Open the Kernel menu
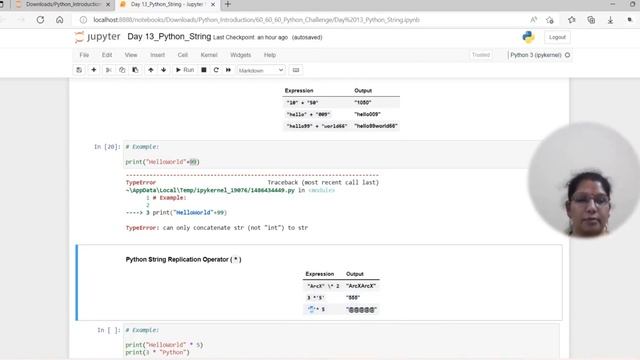 coord(209,55)
